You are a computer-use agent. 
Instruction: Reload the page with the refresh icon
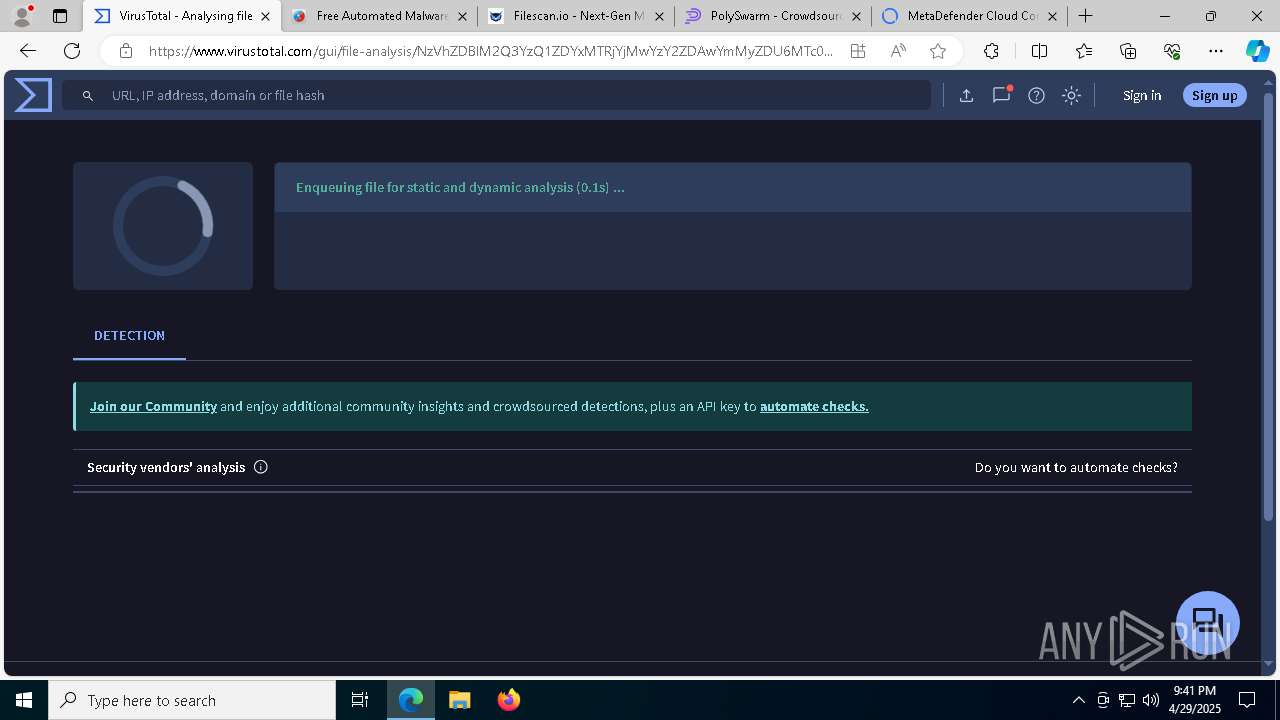pos(72,51)
